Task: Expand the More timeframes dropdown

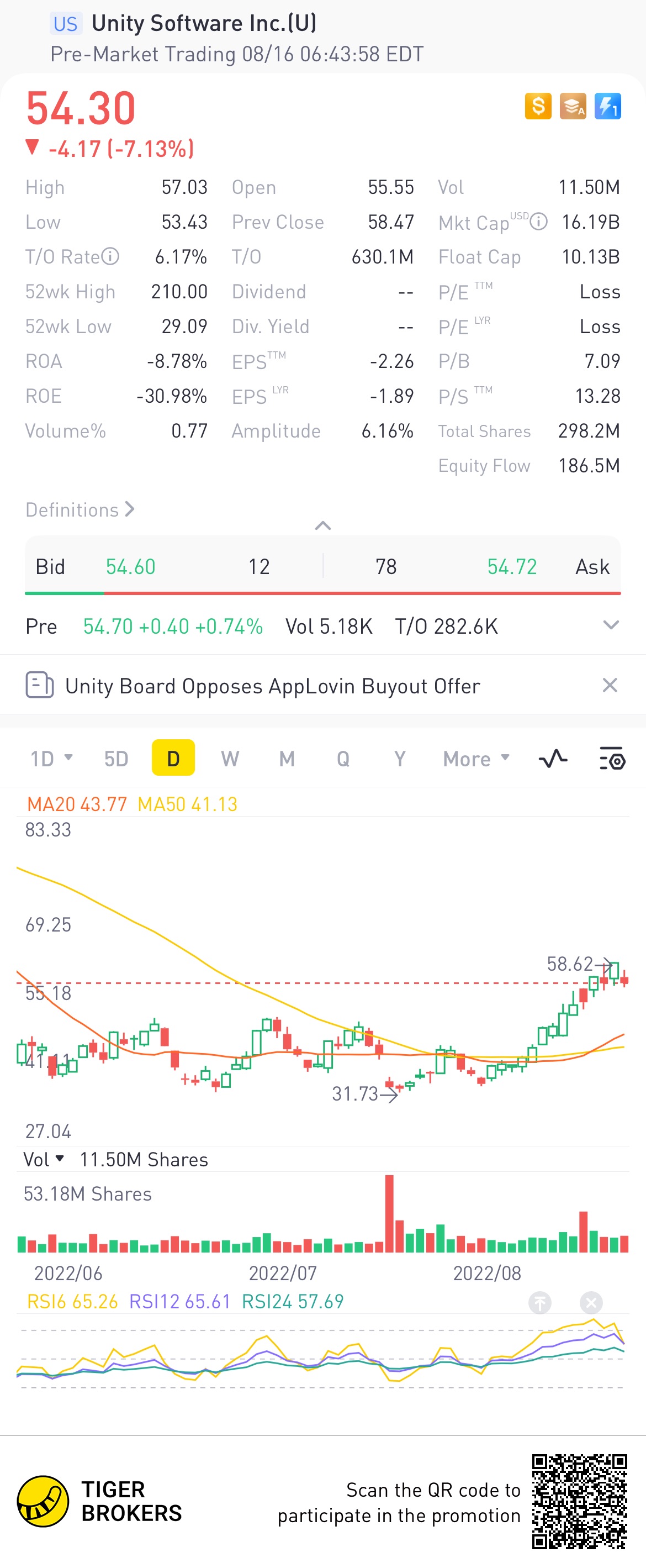Action: 476,759
